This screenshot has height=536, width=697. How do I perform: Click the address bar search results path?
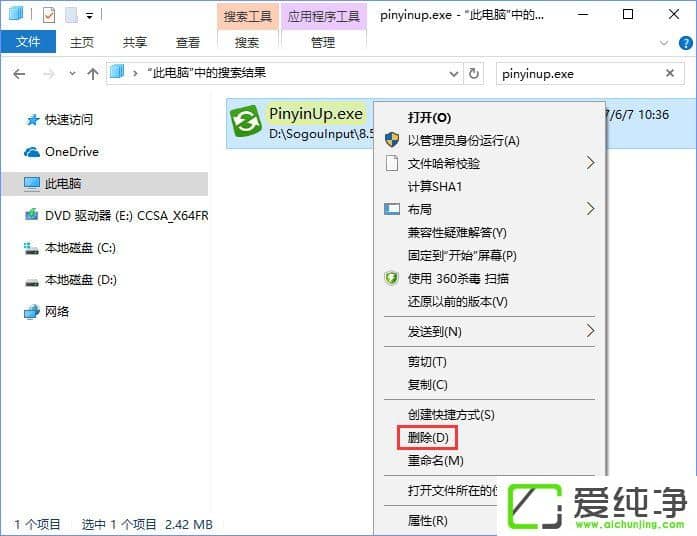pyautogui.click(x=207, y=72)
